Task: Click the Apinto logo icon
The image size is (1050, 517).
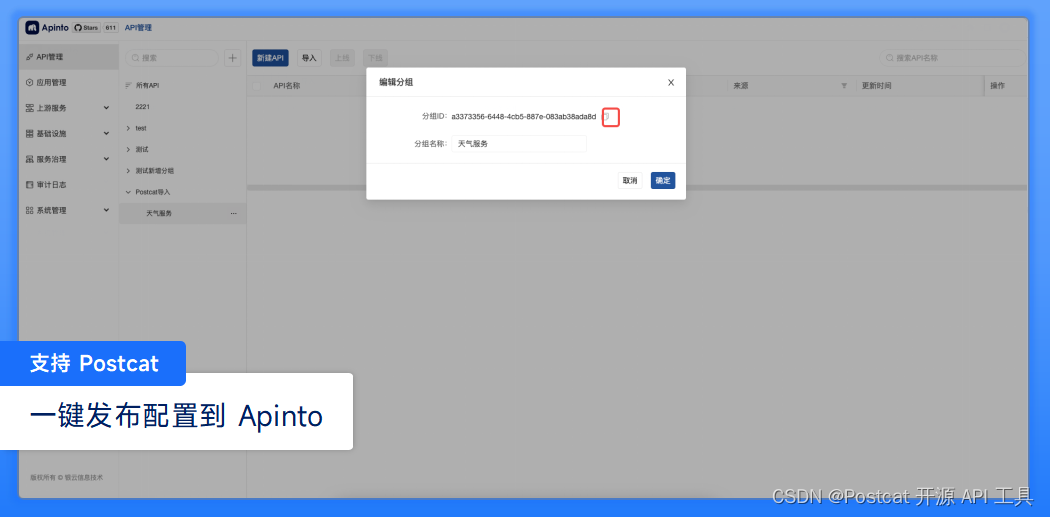Action: [32, 27]
